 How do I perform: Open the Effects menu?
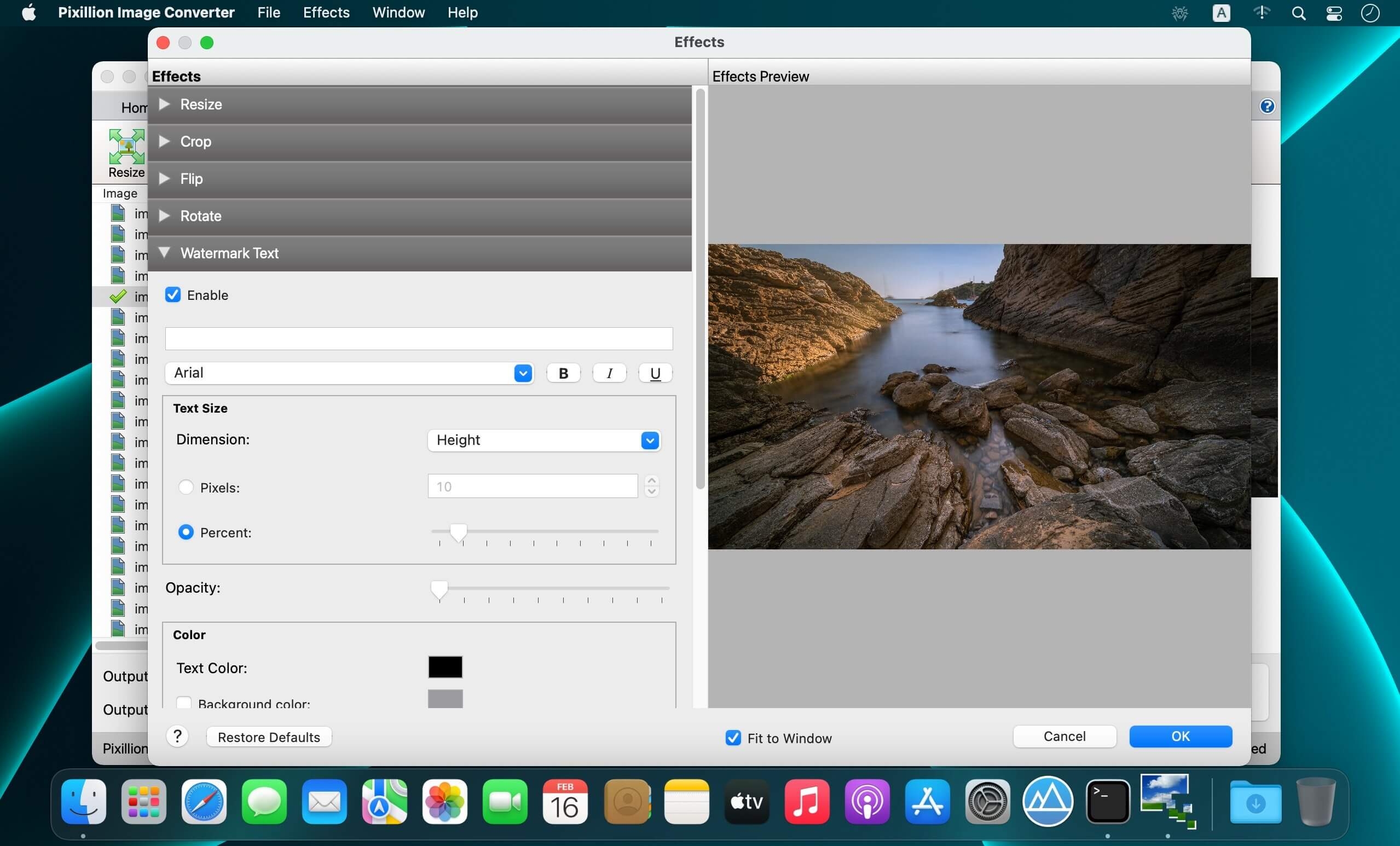[326, 13]
